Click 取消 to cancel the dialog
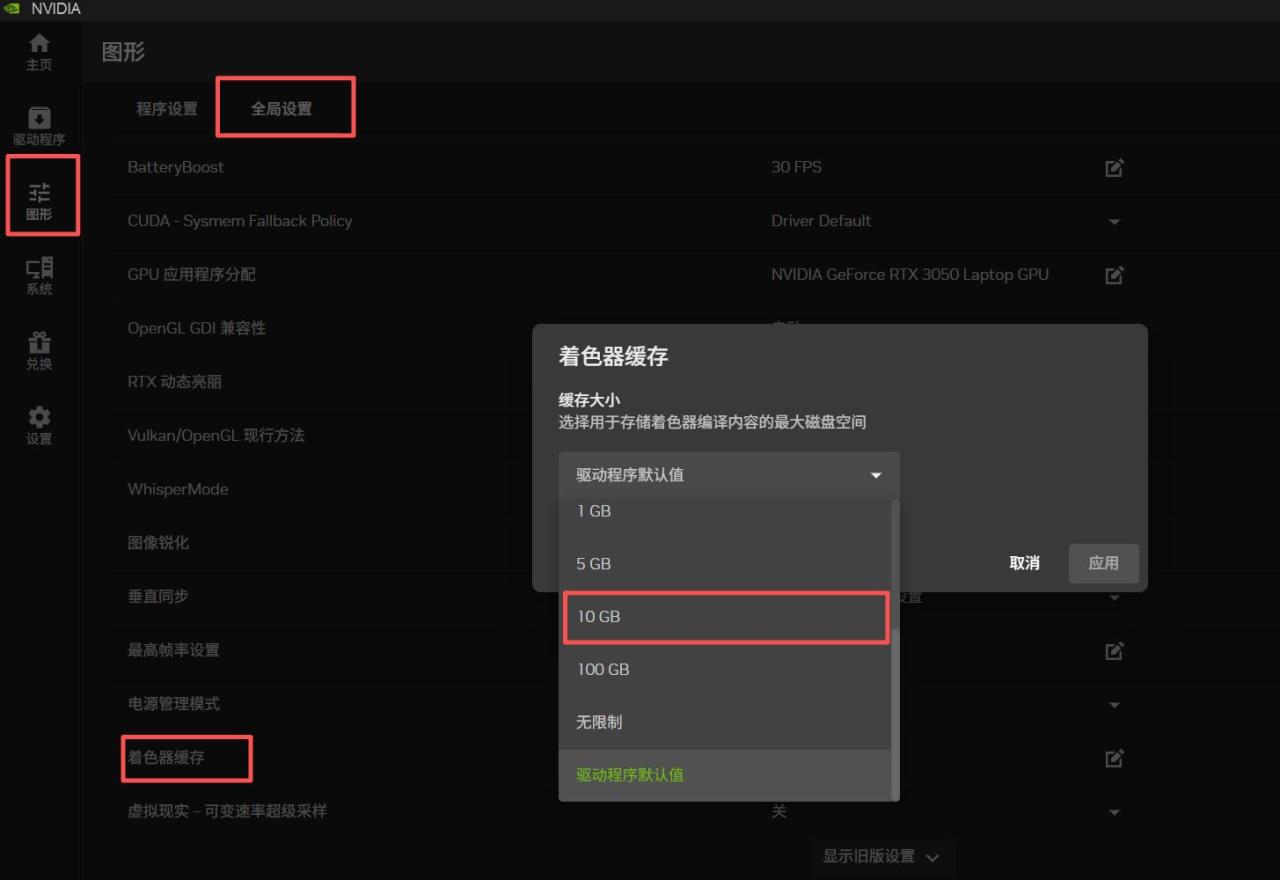 [x=1024, y=563]
